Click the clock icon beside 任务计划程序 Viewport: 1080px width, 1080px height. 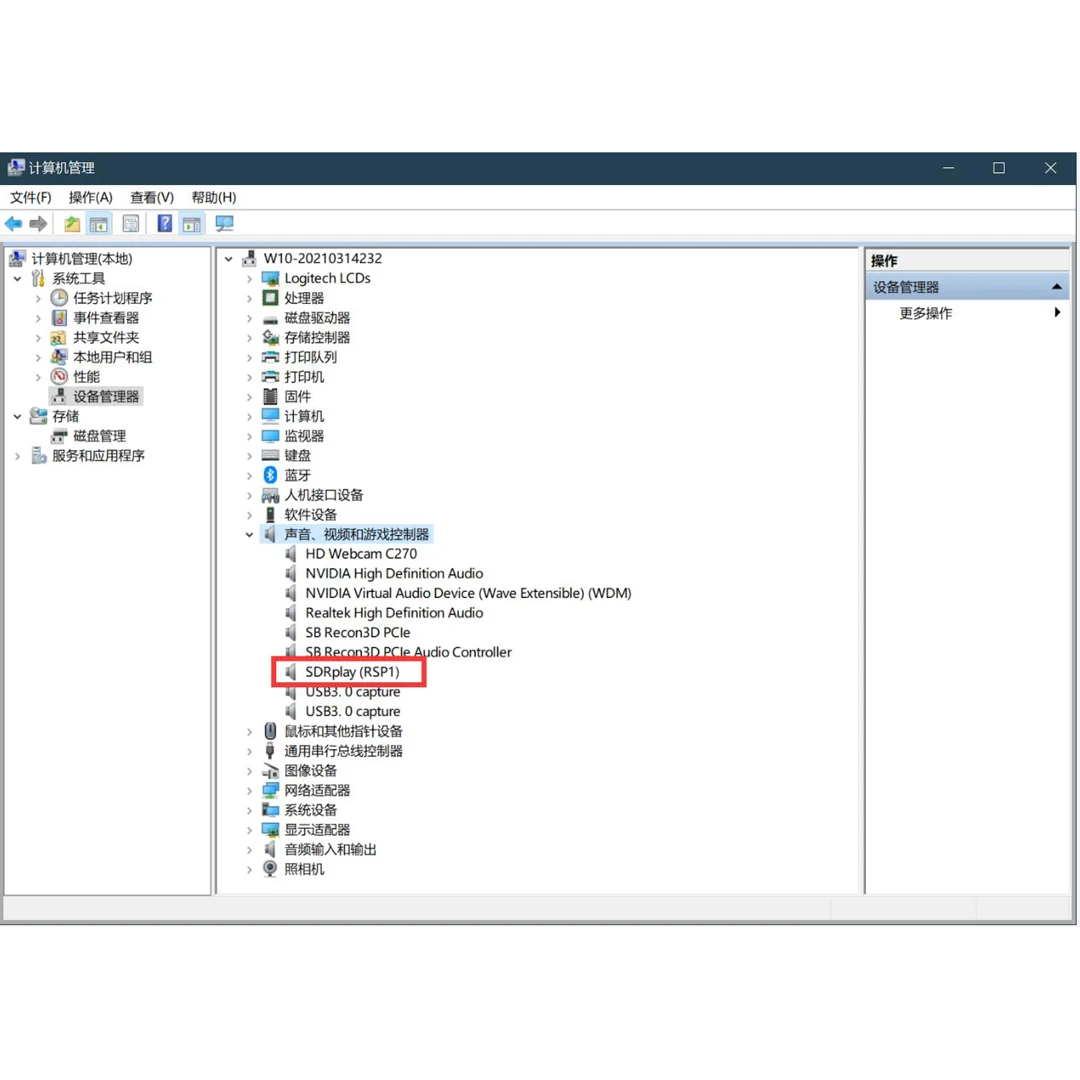tap(59, 298)
